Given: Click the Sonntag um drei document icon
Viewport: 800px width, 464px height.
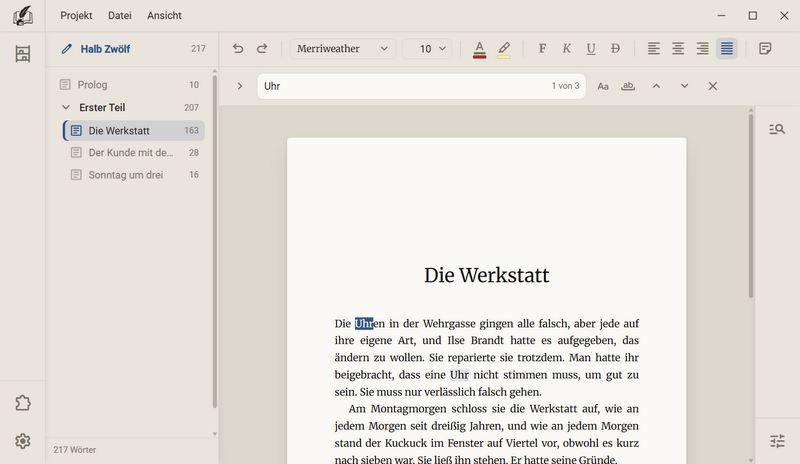Looking at the screenshot, I should 76,175.
